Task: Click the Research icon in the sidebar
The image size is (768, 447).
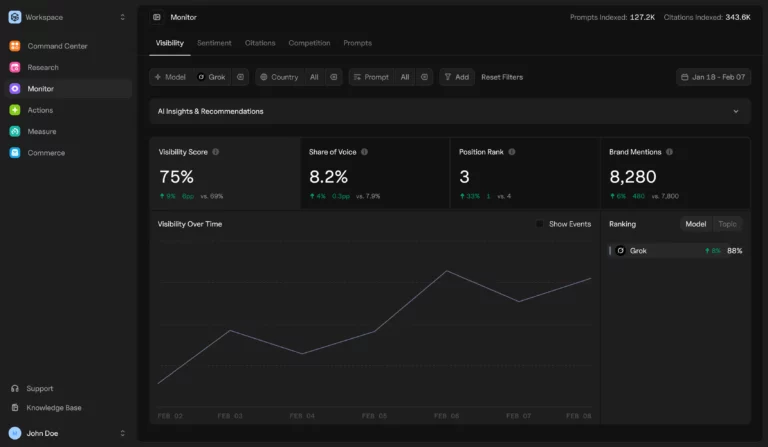Action: click(x=15, y=67)
